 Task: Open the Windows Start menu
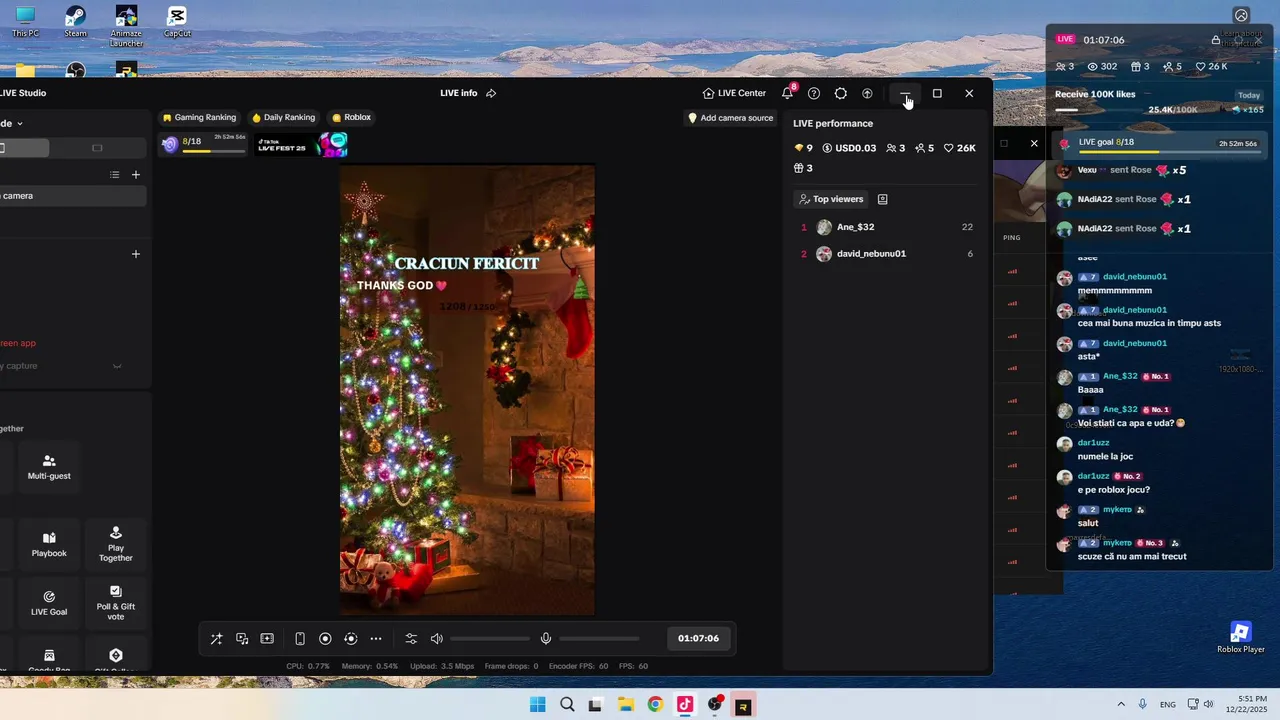point(537,704)
